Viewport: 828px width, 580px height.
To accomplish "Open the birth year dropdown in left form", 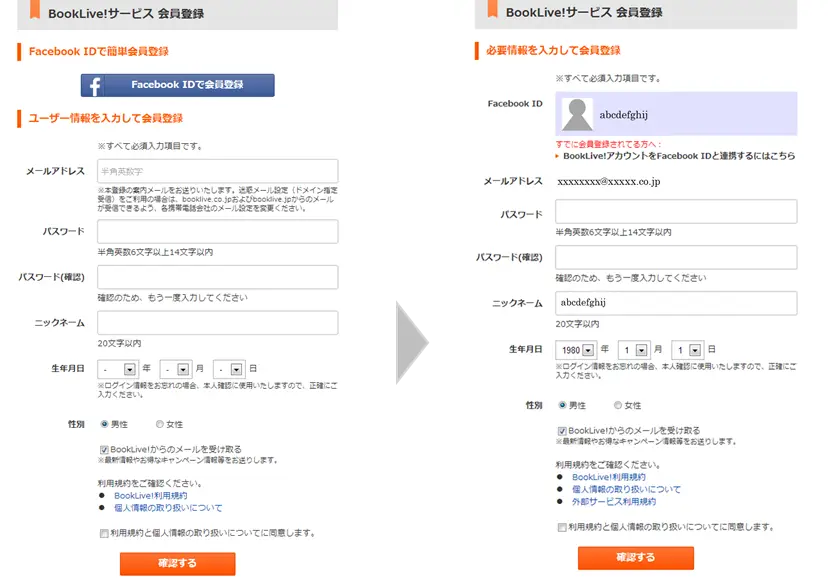I will click(x=118, y=369).
